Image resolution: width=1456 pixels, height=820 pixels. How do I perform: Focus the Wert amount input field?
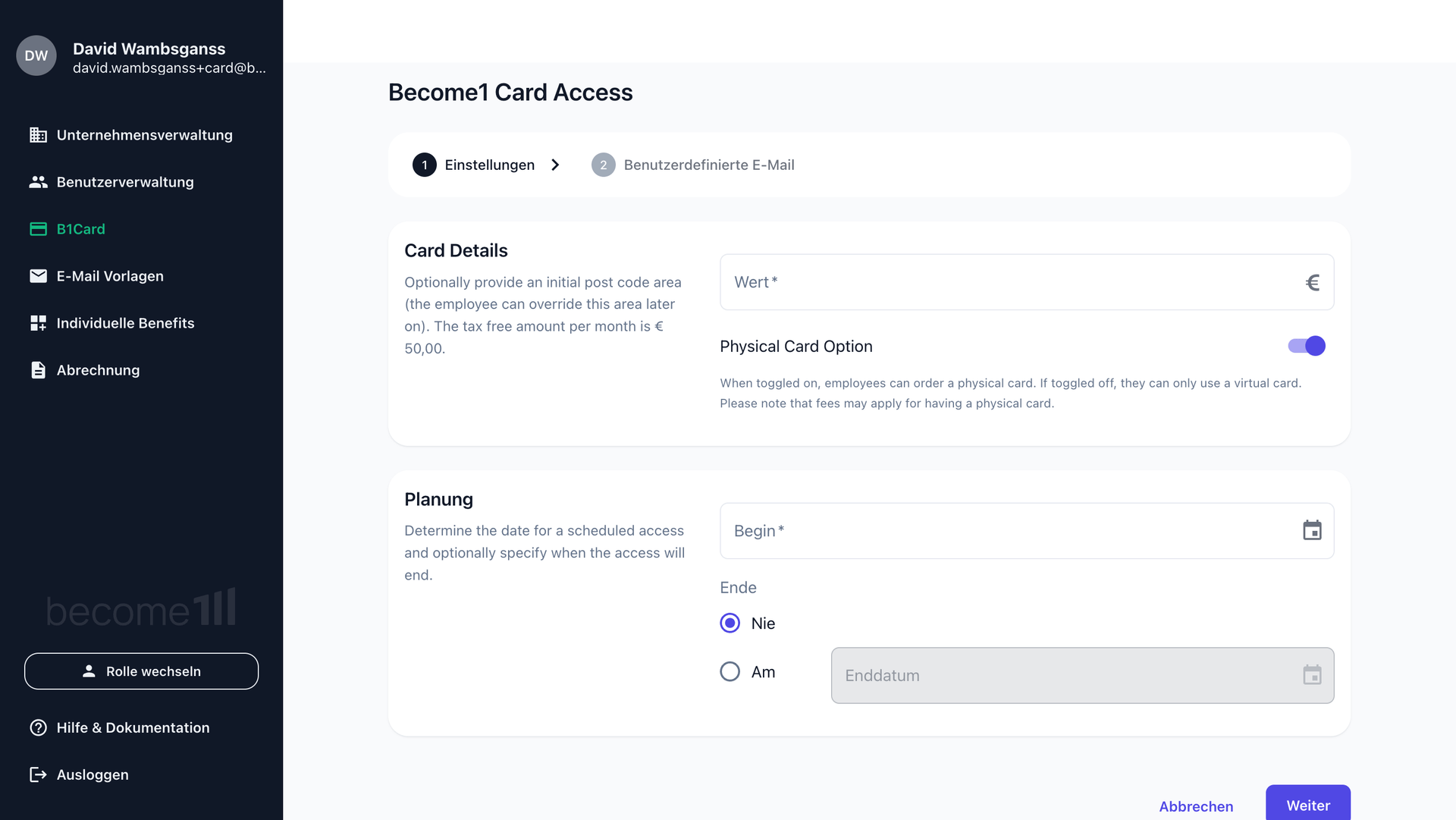(x=1016, y=282)
